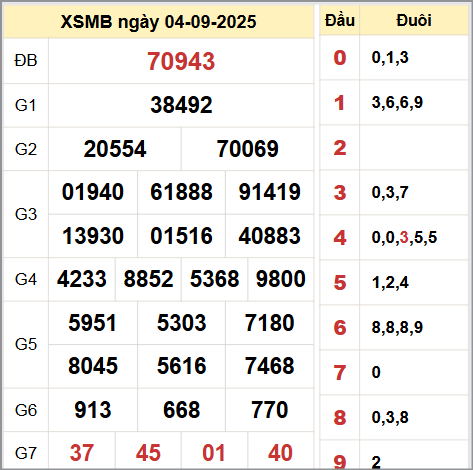The width and height of the screenshot is (473, 470).
Task: Select the G1 prize number 38492
Action: coord(181,105)
